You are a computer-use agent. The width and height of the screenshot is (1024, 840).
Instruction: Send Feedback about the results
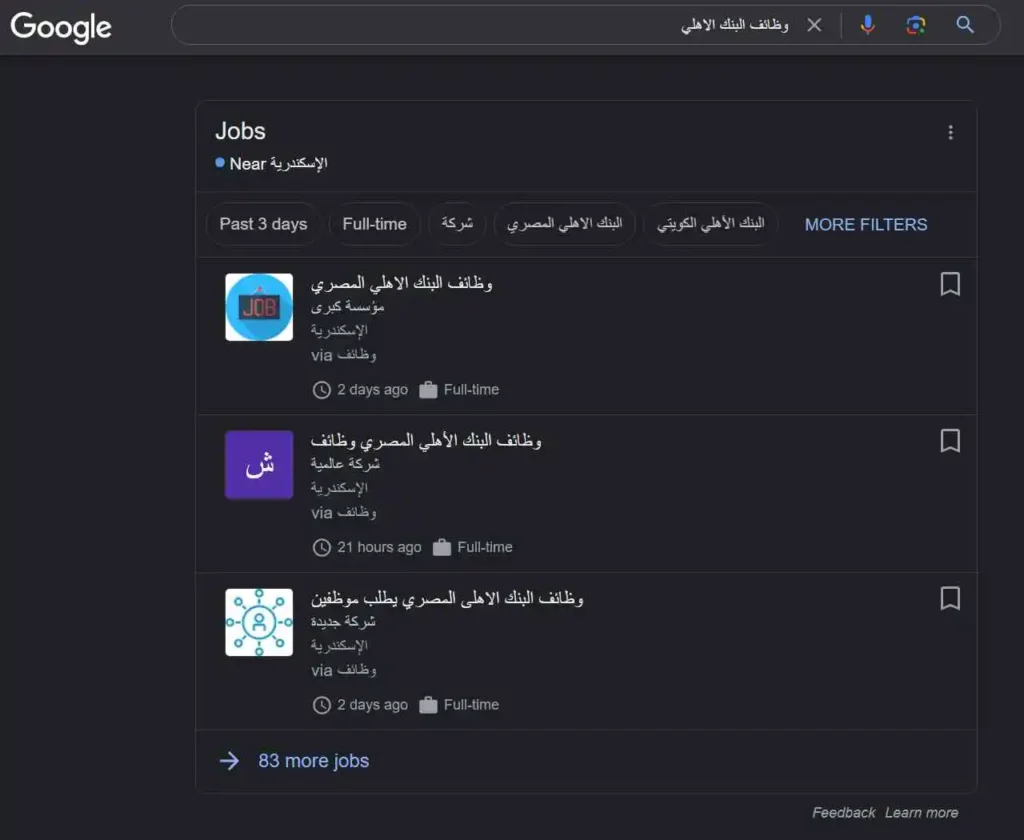click(843, 812)
